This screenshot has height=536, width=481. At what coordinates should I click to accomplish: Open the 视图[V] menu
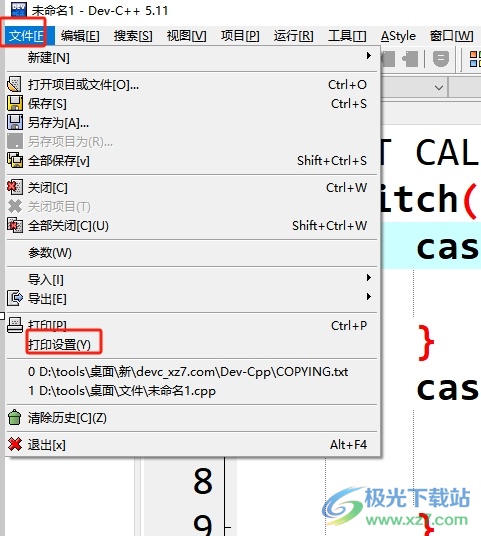(186, 36)
